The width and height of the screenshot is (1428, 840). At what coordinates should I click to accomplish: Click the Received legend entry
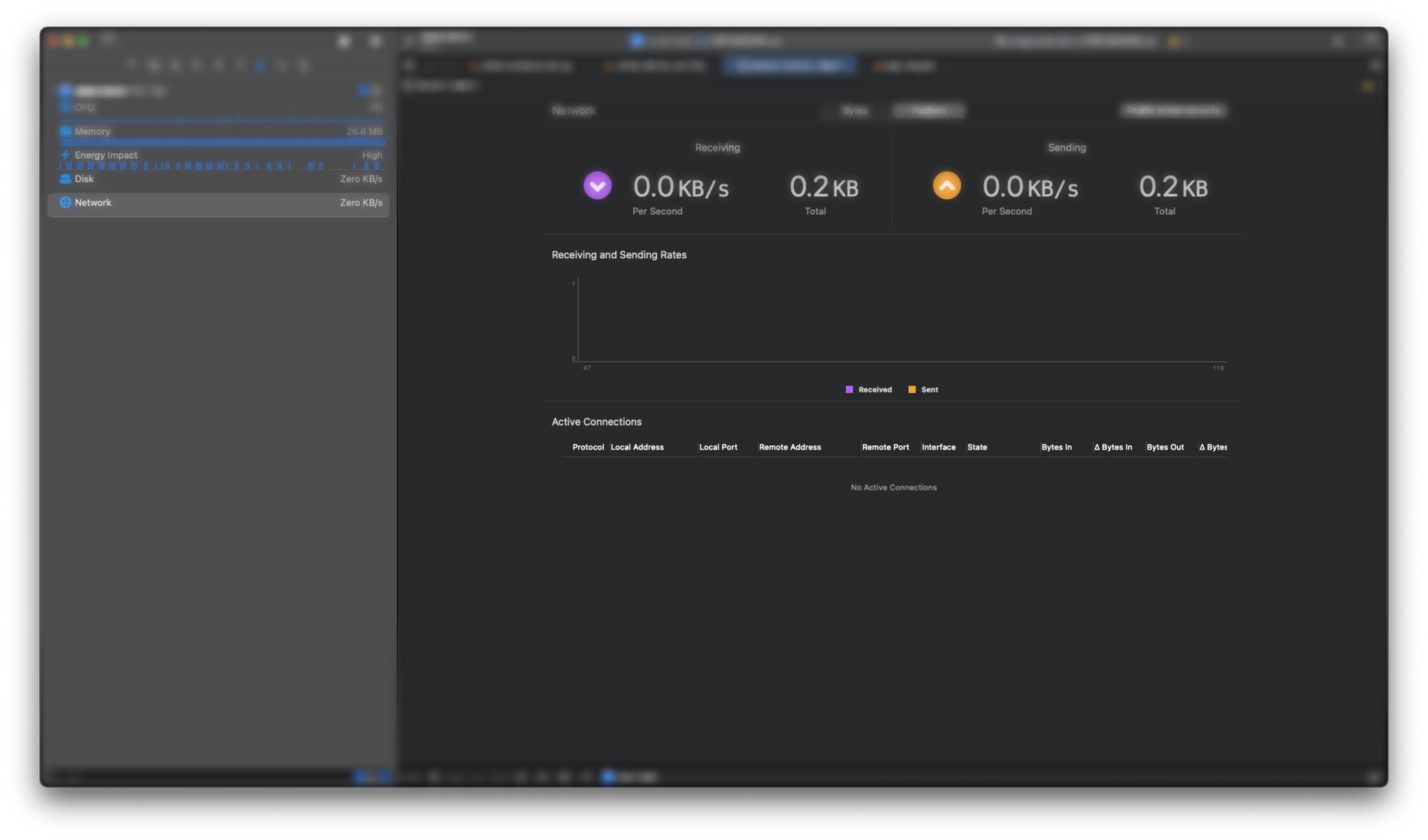click(869, 389)
